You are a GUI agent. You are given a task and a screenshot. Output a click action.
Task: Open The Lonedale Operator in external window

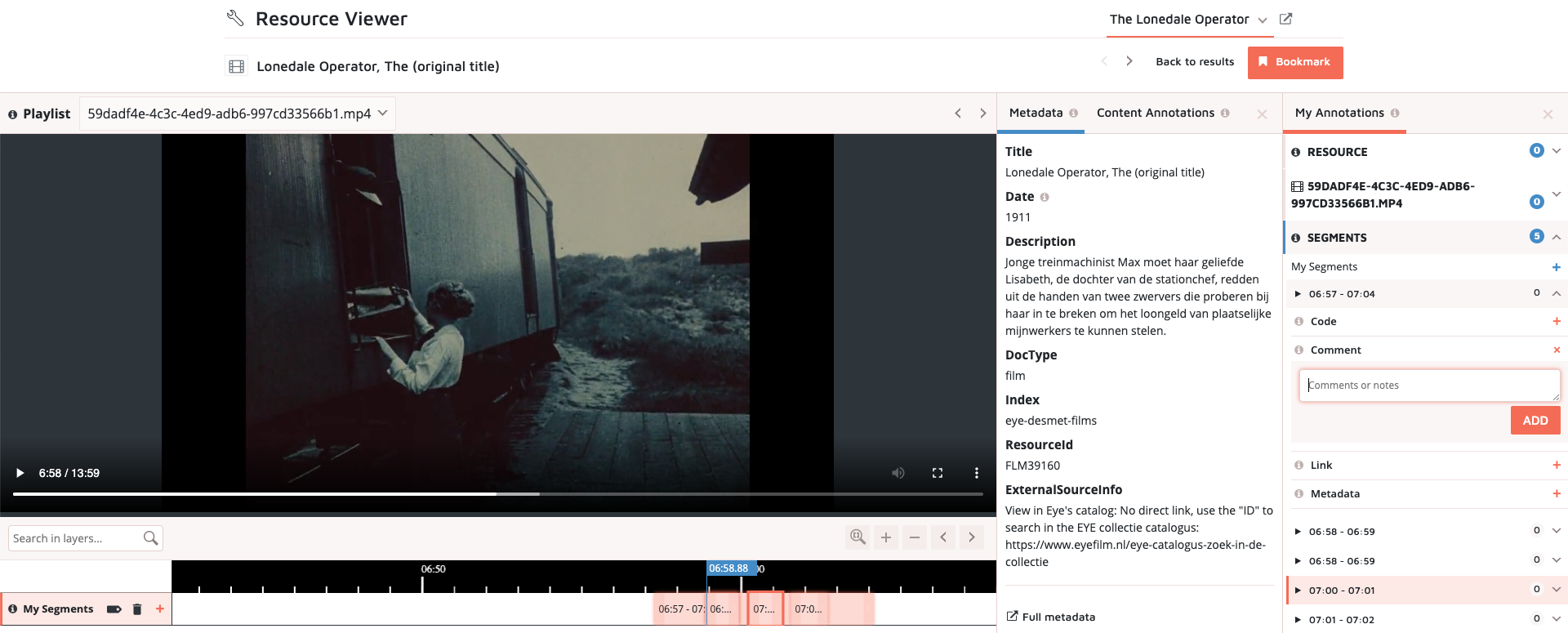[1285, 19]
